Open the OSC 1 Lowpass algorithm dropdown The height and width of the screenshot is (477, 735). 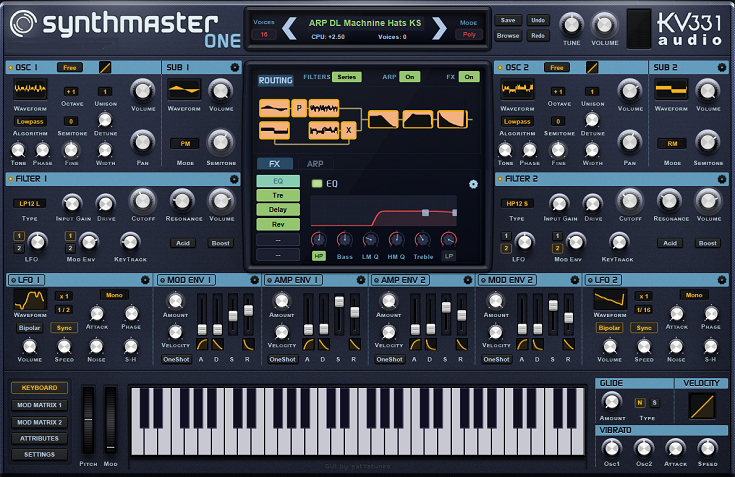(30, 122)
